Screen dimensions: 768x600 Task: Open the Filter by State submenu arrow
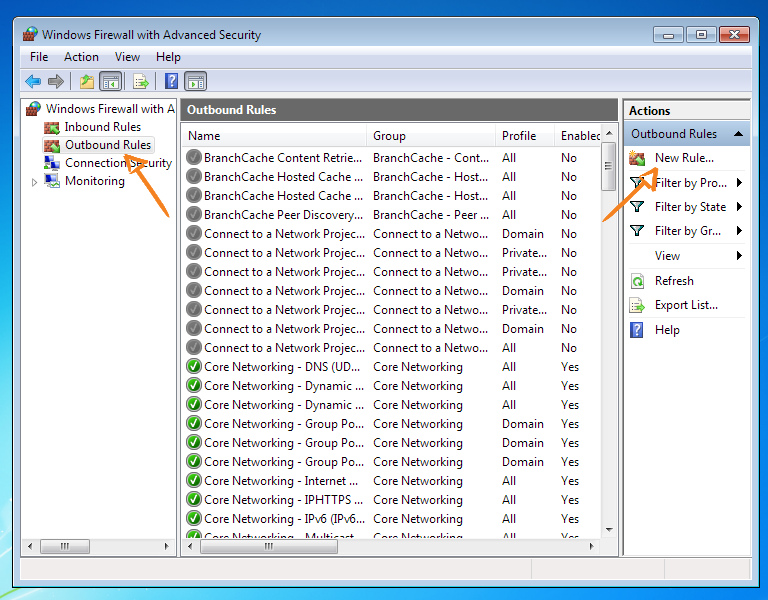point(739,207)
